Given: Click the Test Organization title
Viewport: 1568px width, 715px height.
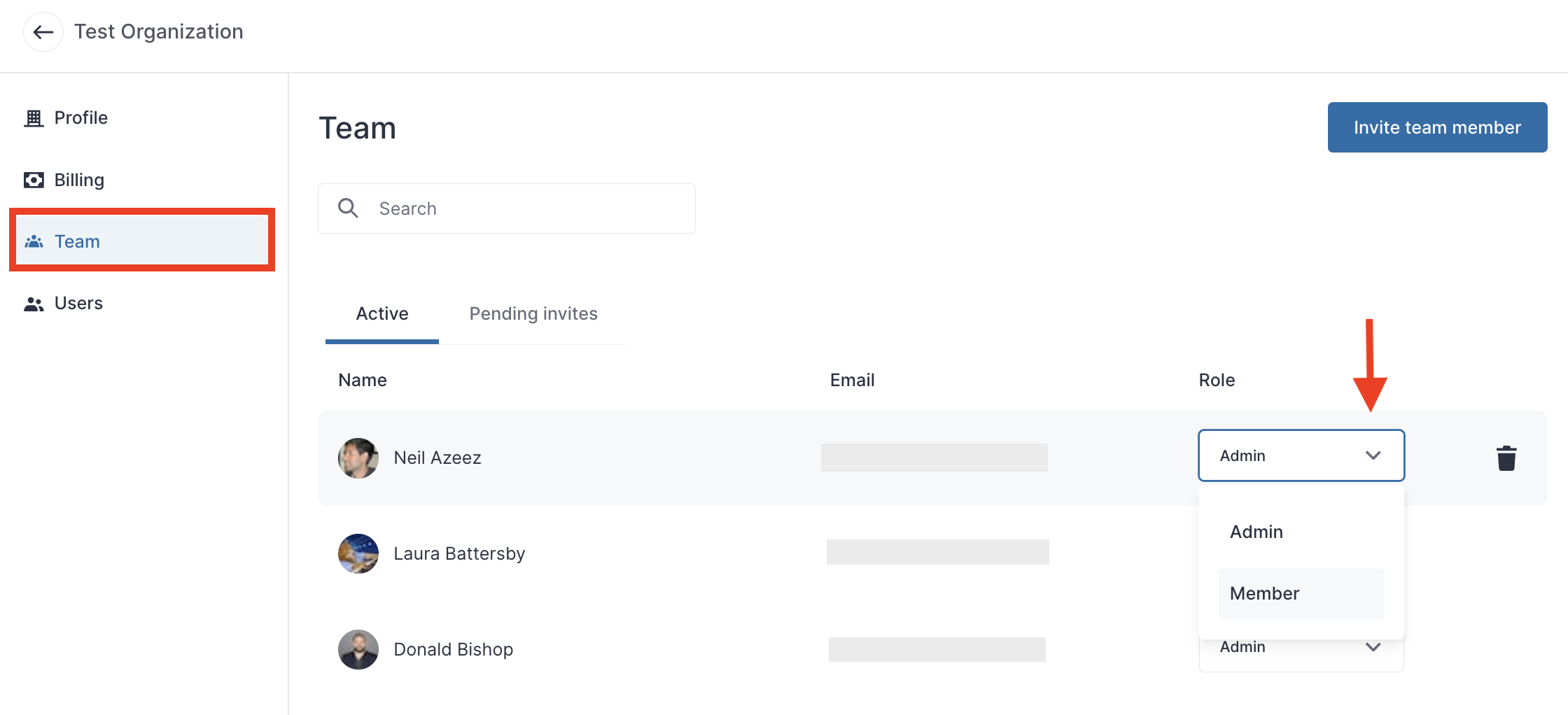Looking at the screenshot, I should click(x=159, y=31).
